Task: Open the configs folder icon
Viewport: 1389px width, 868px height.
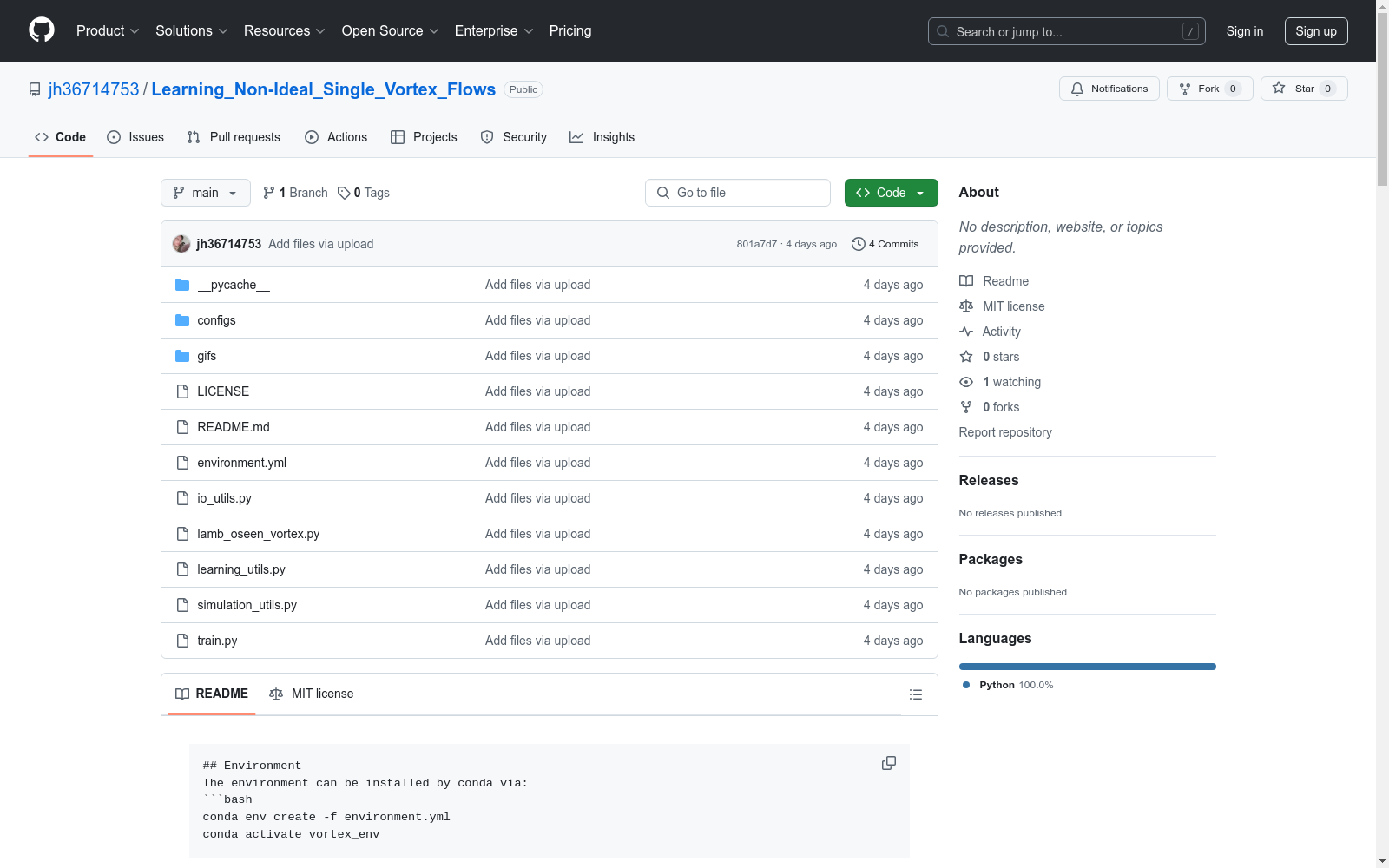Action: (182, 320)
